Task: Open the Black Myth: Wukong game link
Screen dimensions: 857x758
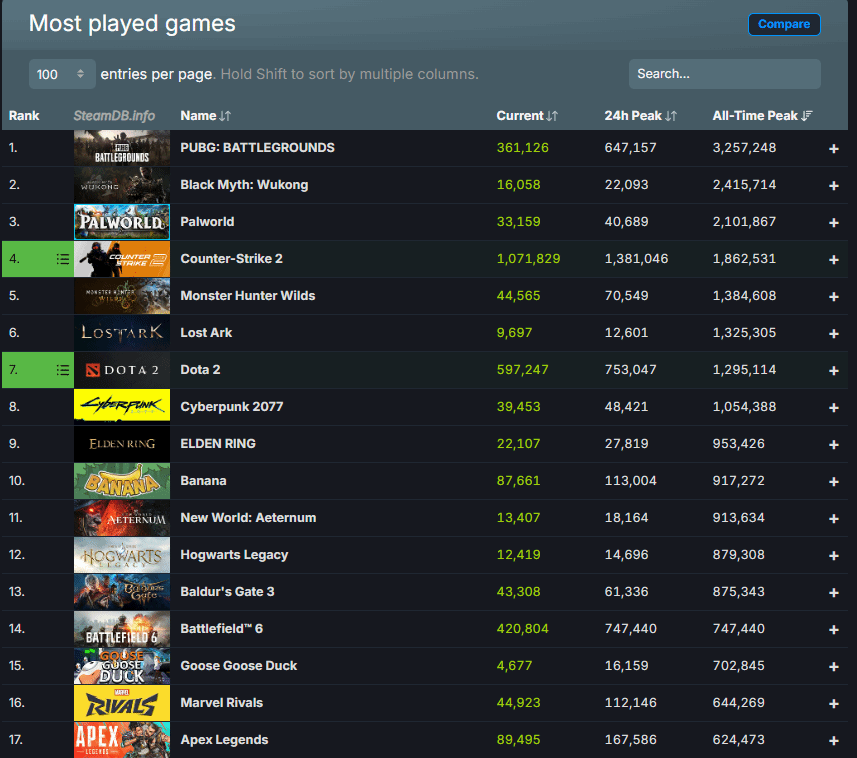Action: tap(244, 185)
